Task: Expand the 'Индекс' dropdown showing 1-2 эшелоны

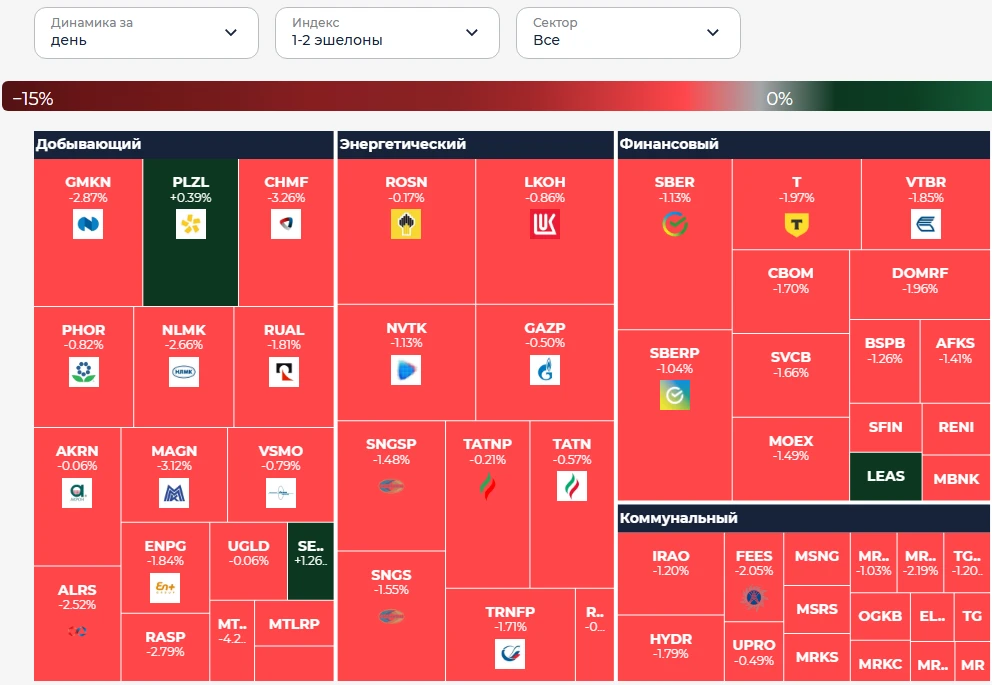Action: [x=387, y=33]
